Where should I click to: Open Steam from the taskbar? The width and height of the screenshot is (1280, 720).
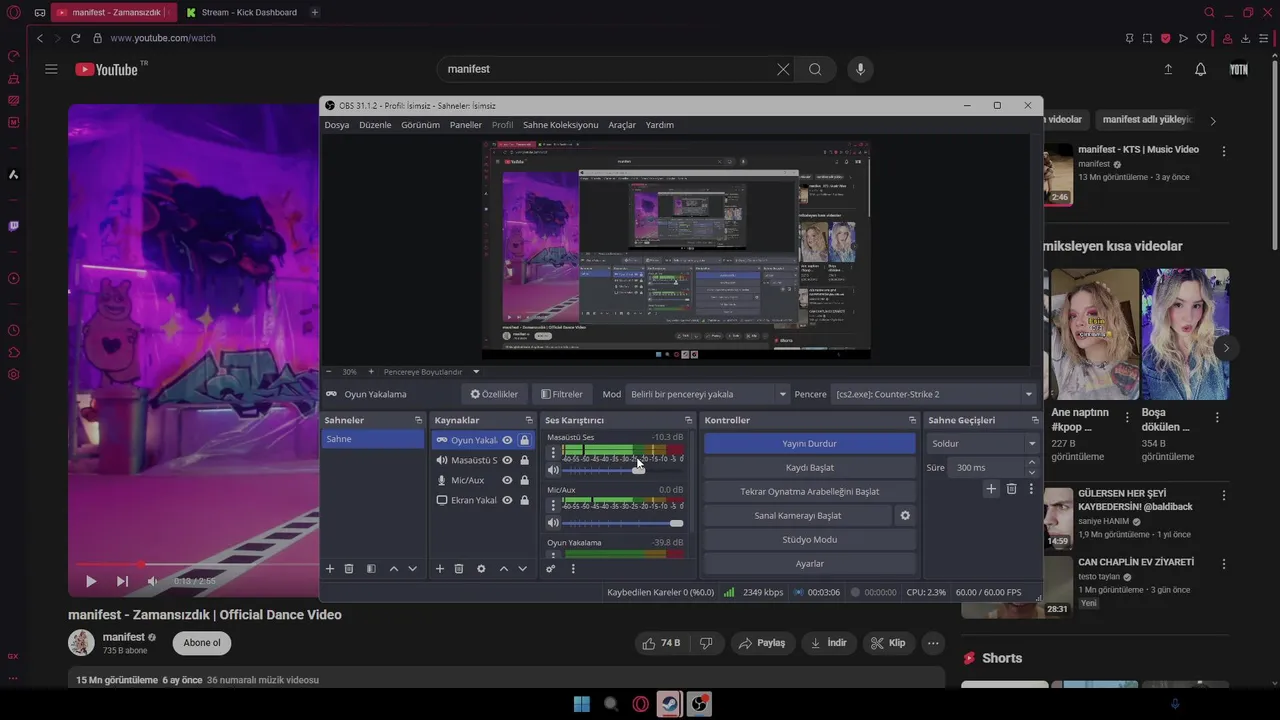pyautogui.click(x=670, y=704)
